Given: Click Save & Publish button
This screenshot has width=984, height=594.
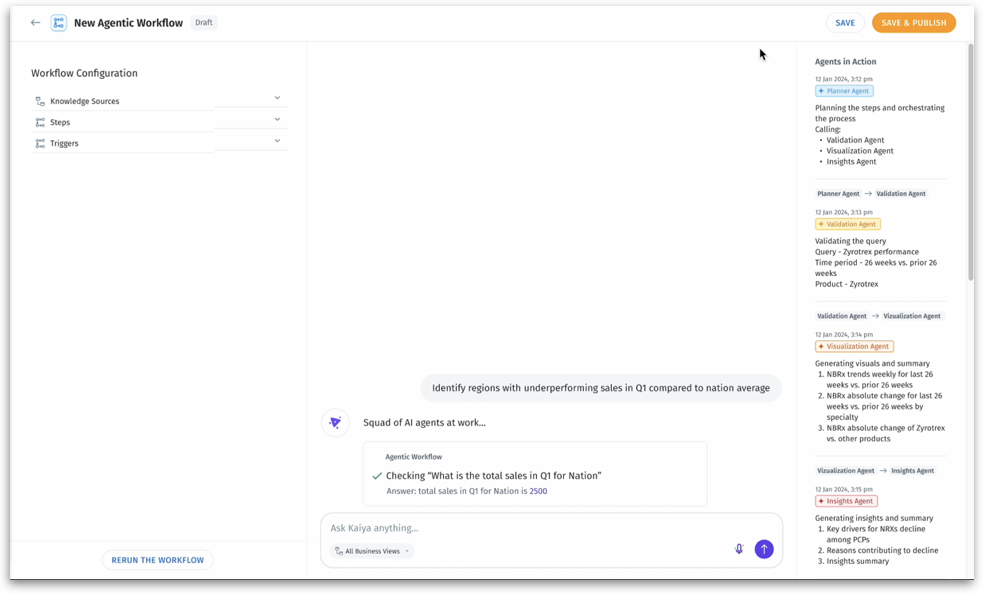Looking at the screenshot, I should pyautogui.click(x=913, y=23).
